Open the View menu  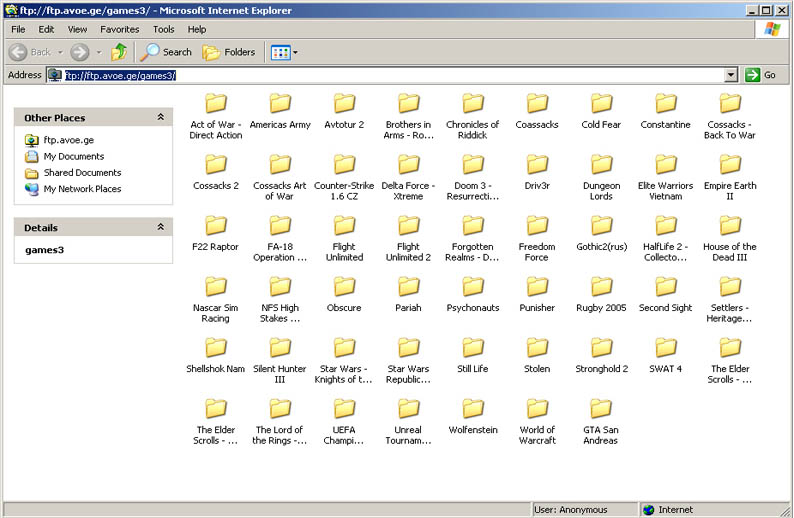pyautogui.click(x=77, y=29)
